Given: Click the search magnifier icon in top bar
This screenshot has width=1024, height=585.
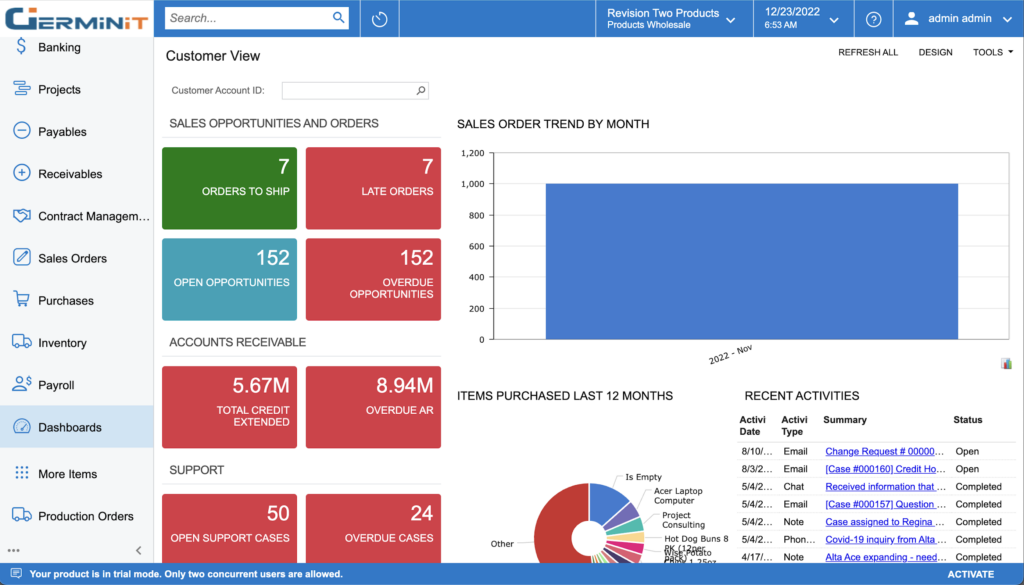Looking at the screenshot, I should click(x=339, y=18).
